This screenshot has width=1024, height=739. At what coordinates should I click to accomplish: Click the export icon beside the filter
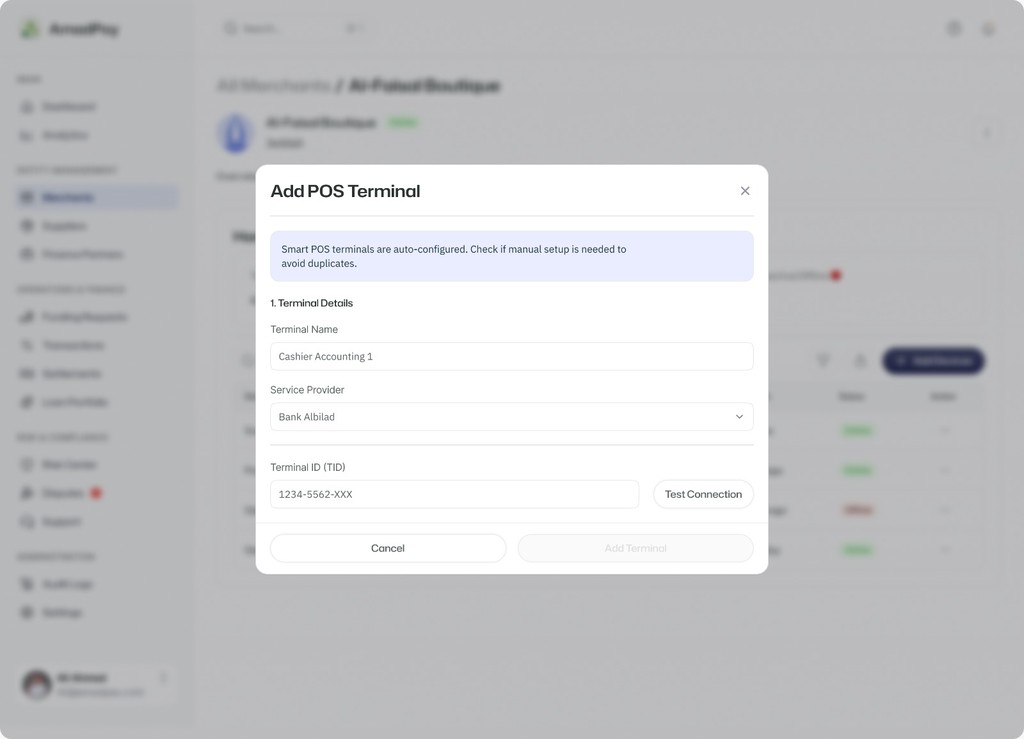859,361
